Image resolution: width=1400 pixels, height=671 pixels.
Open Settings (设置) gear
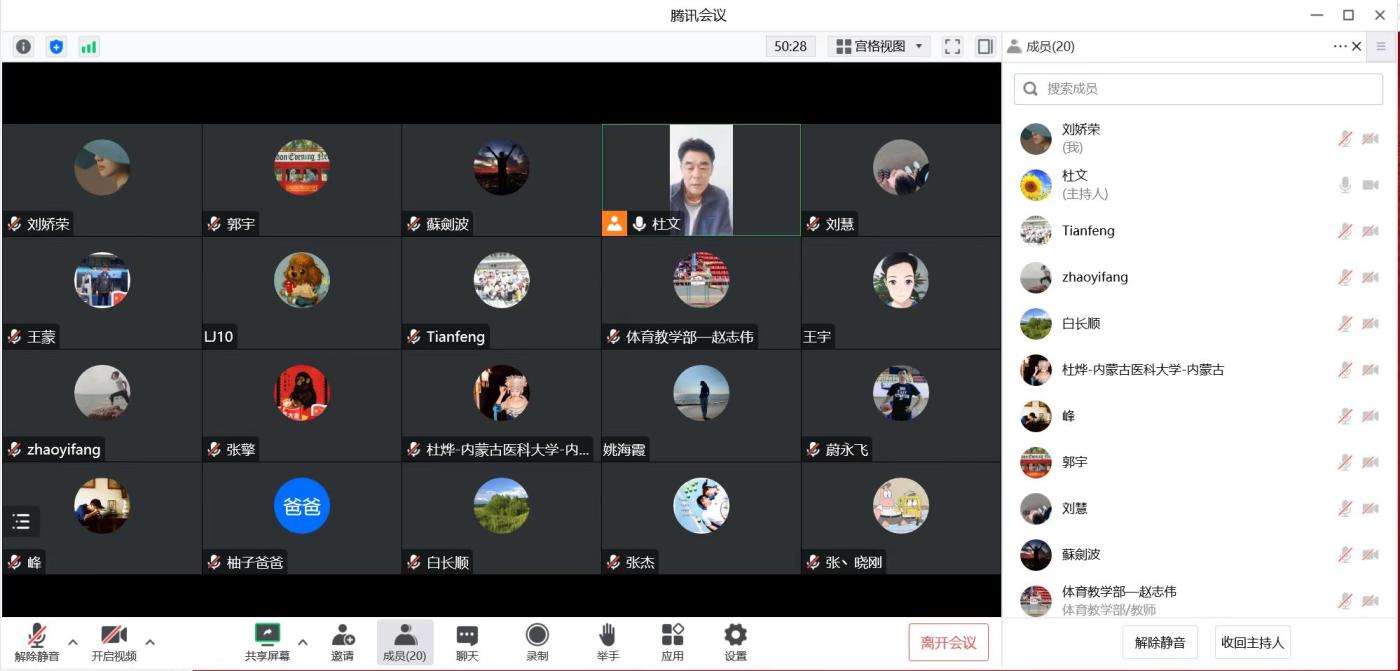(x=735, y=641)
